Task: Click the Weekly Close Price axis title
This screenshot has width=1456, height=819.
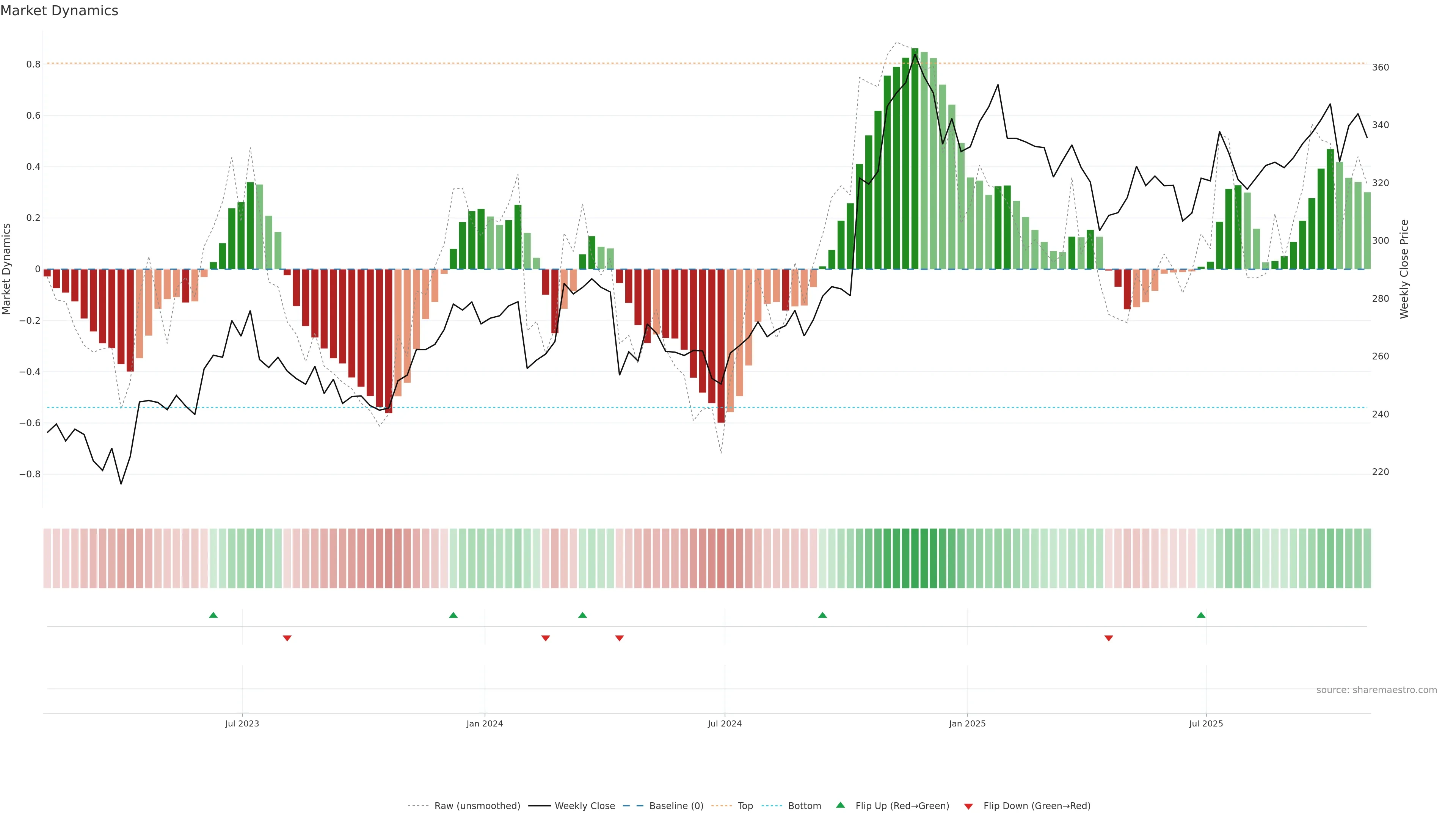Action: pos(1404,269)
